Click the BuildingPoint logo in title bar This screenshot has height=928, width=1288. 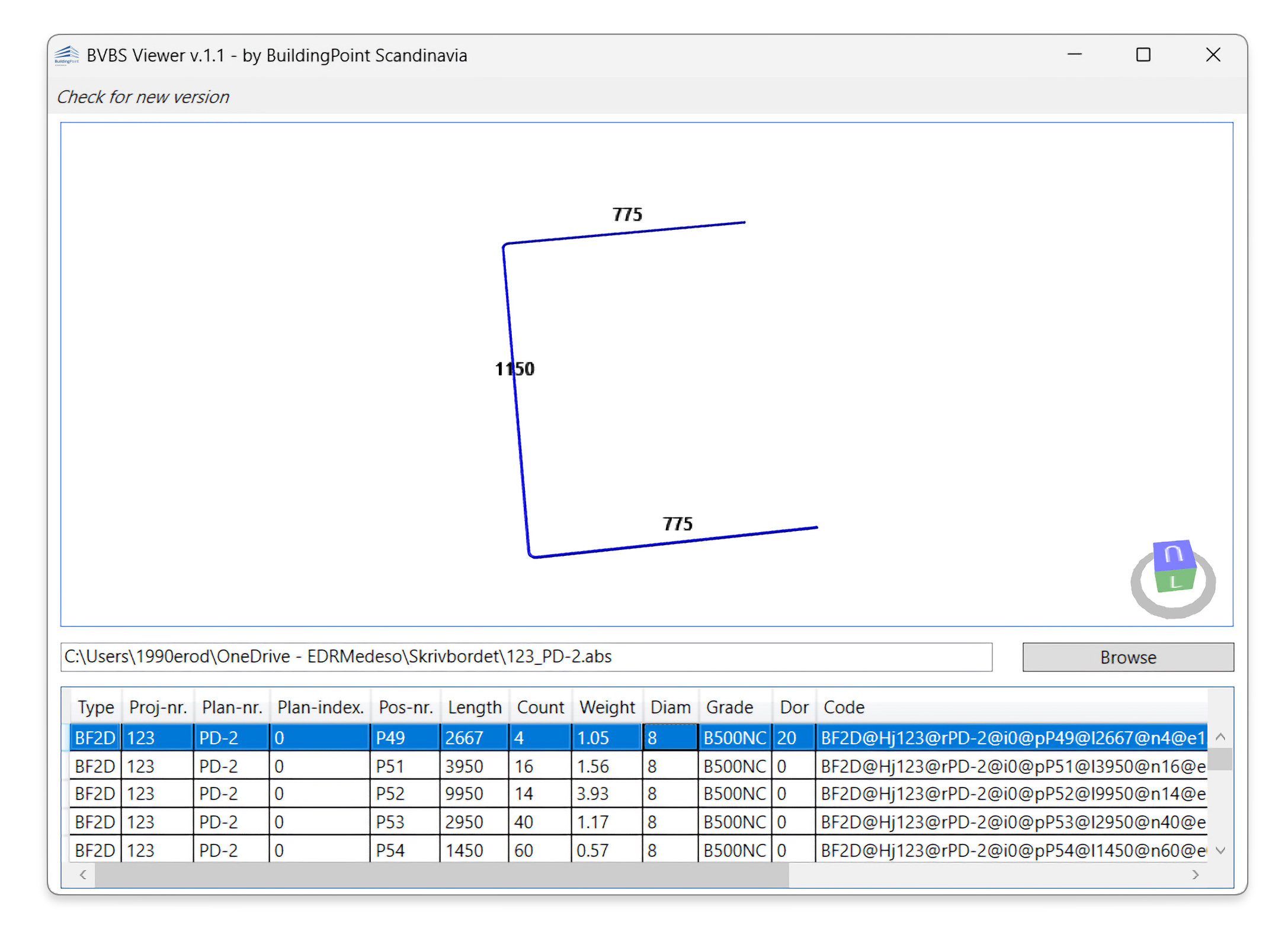click(66, 55)
